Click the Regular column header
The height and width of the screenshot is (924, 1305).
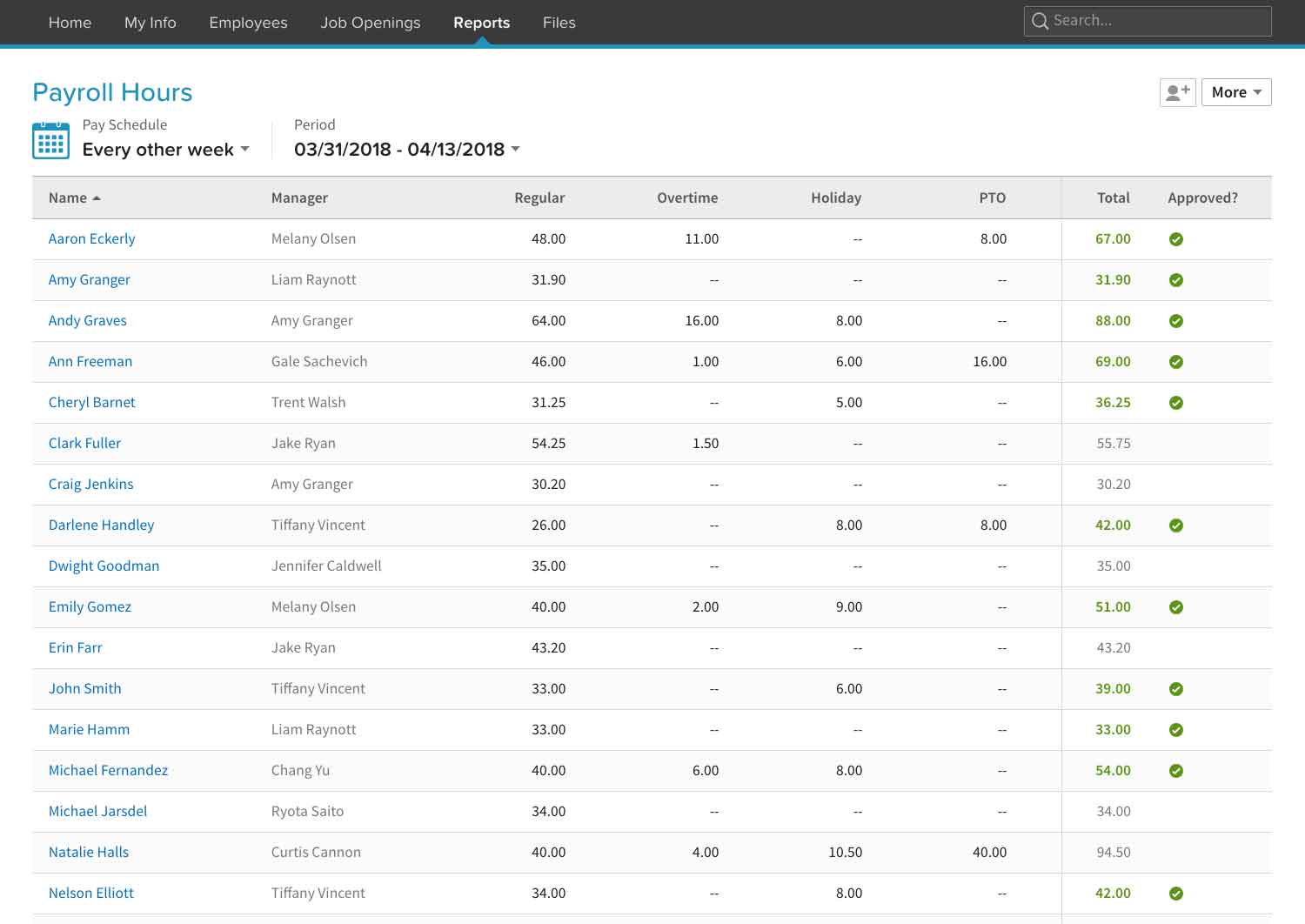pos(539,198)
